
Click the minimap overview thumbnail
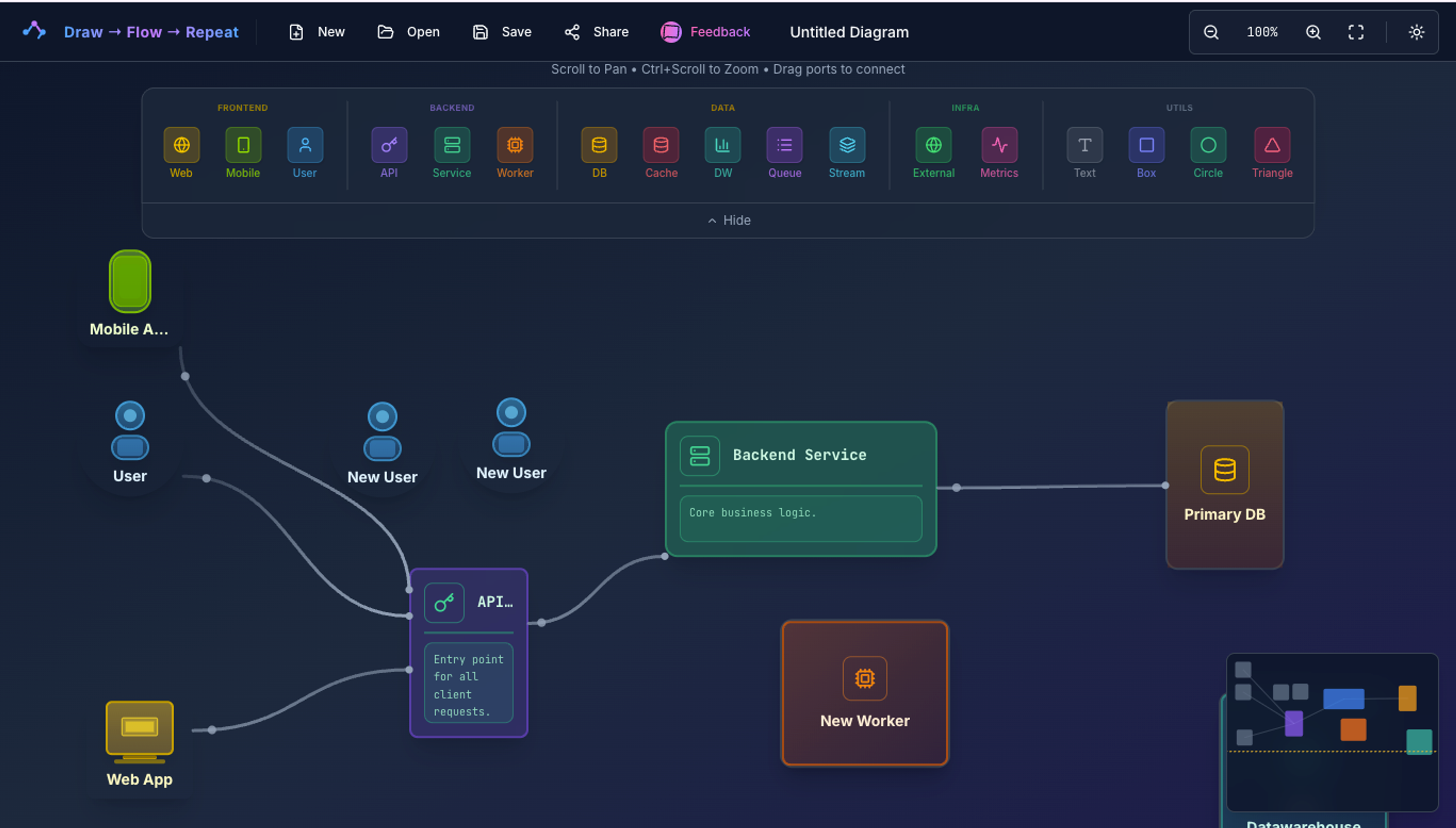coord(1331,731)
